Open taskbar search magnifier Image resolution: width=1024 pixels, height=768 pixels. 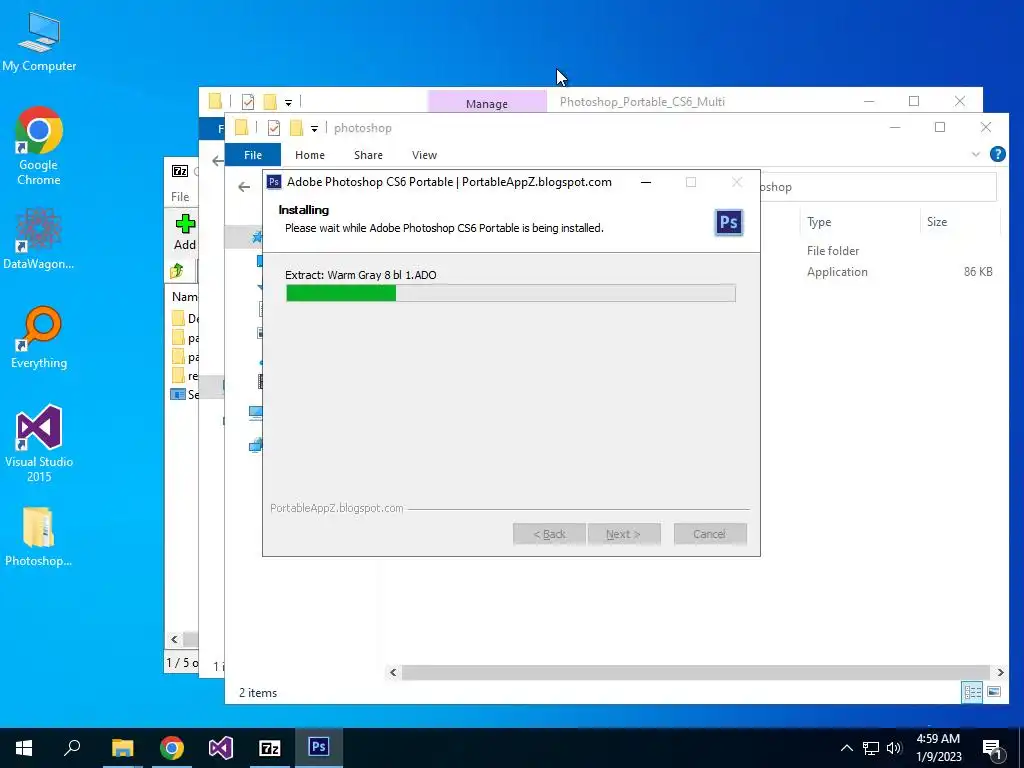point(72,748)
